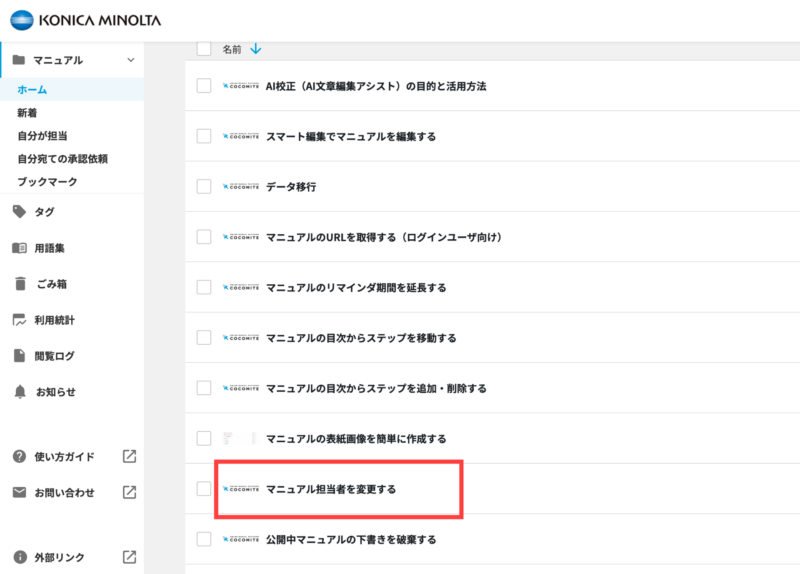Viewport: 800px width, 574px height.
Task: Click the タグ tag icon in sidebar
Action: [19, 211]
